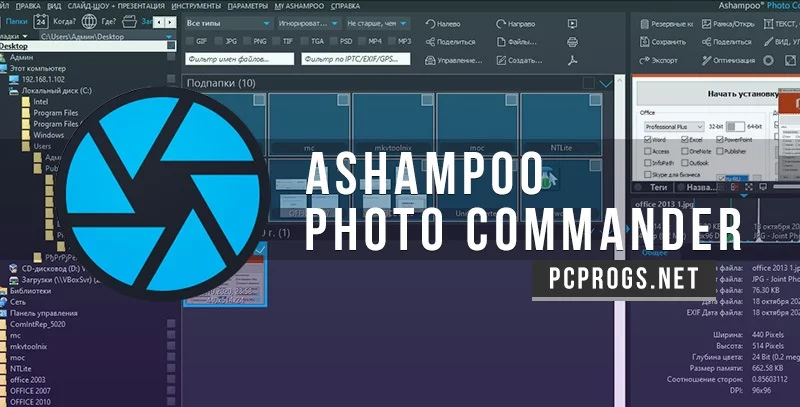This screenshot has width=800, height=407.
Task: Open Управление... management icon
Action: [430, 60]
